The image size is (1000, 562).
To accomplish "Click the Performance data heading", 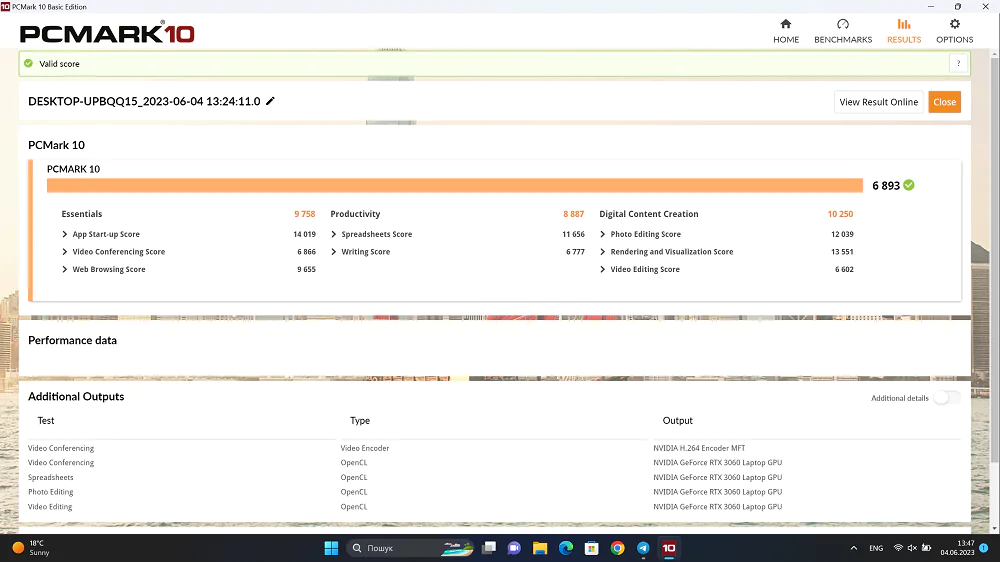I will (72, 341).
